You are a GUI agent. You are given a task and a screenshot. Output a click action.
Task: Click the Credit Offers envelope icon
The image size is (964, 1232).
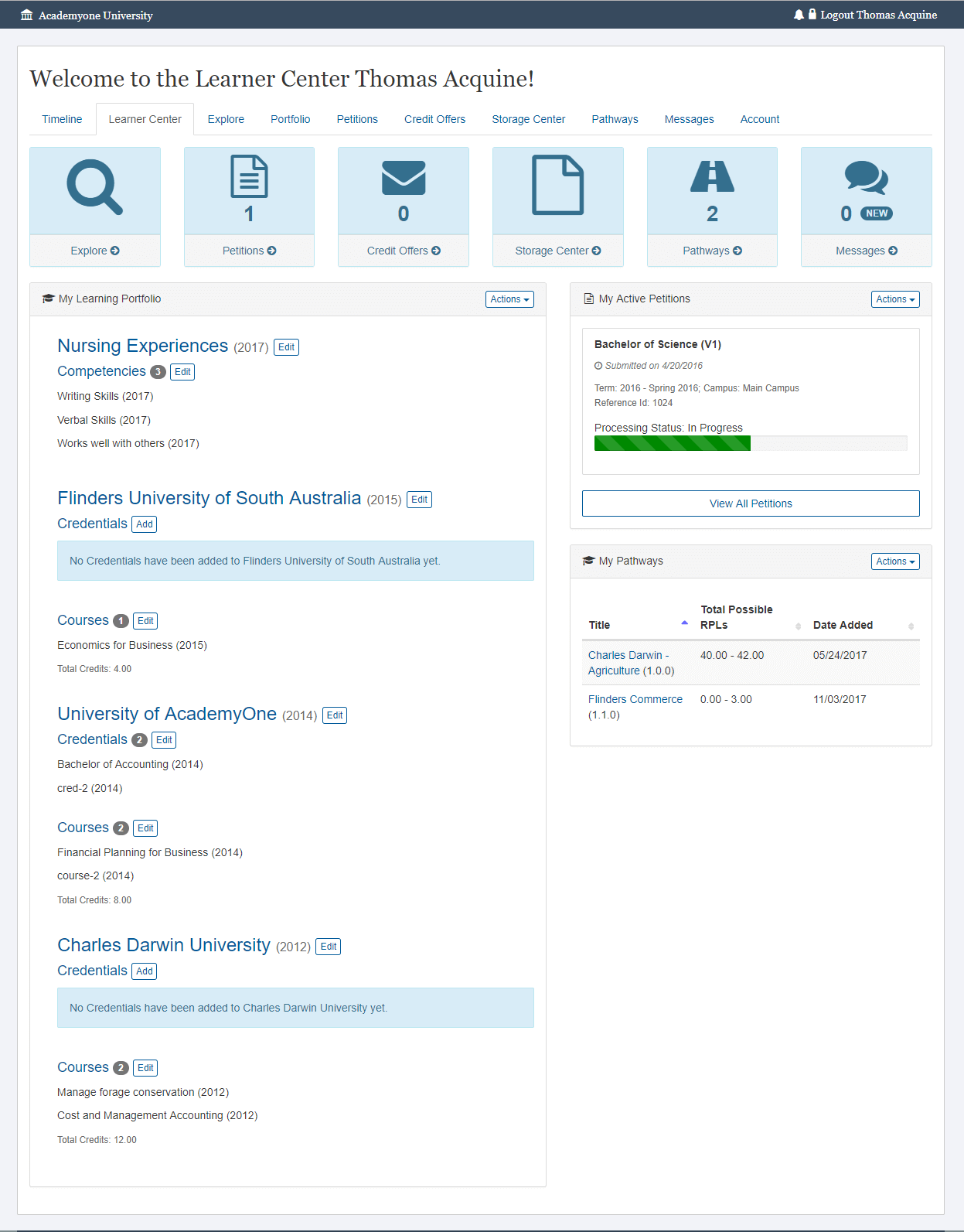tap(404, 178)
